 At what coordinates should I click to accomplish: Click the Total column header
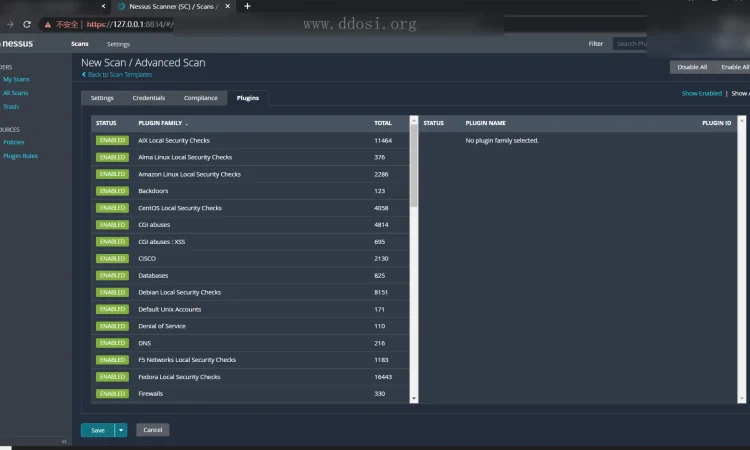pos(383,123)
